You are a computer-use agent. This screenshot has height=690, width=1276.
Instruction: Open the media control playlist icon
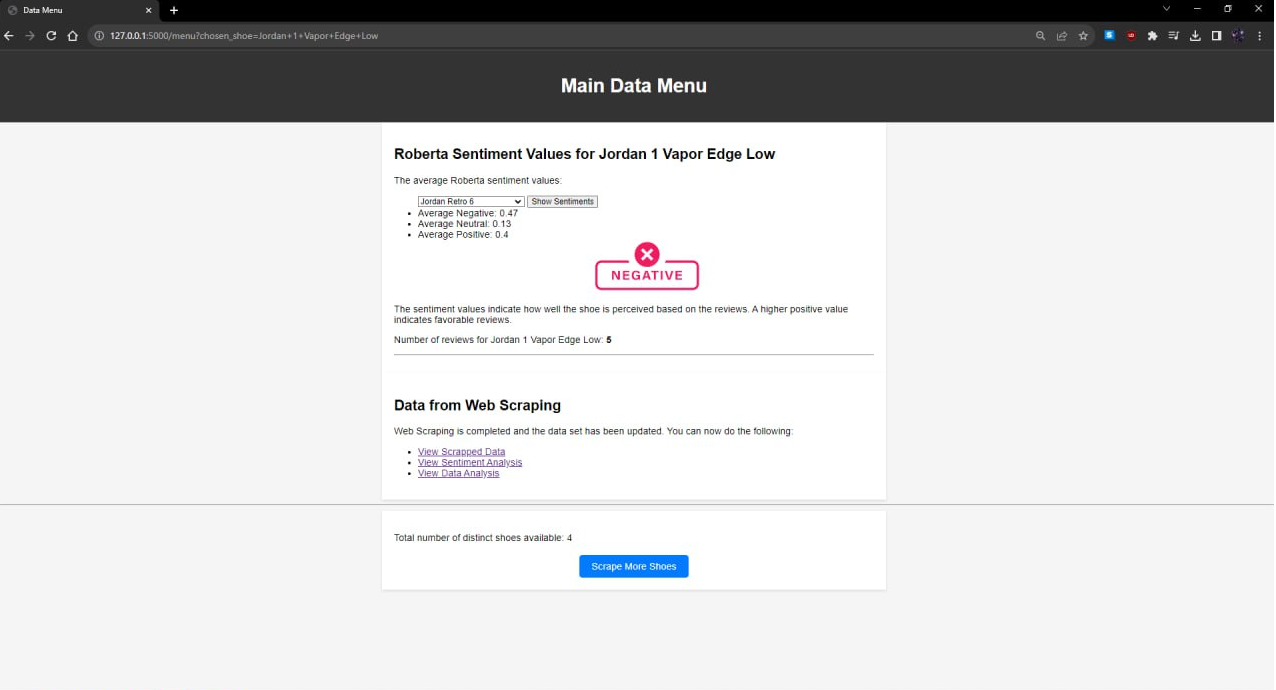[x=1174, y=36]
